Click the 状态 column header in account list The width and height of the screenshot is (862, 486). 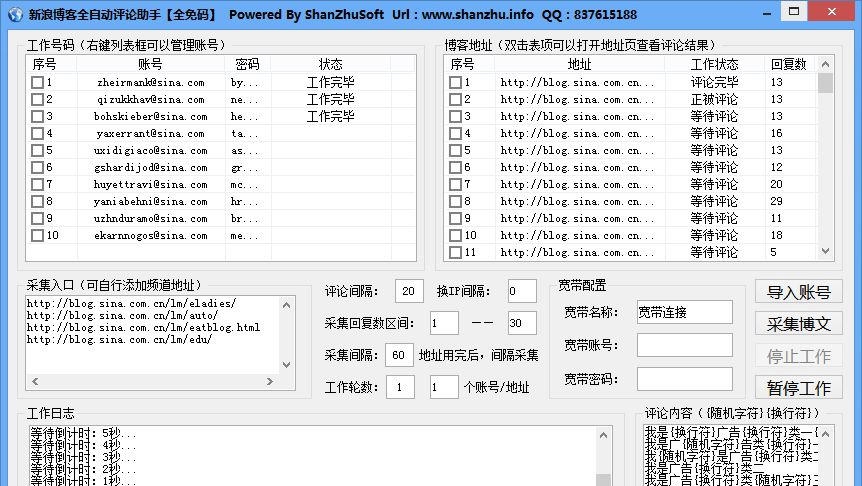click(x=330, y=64)
